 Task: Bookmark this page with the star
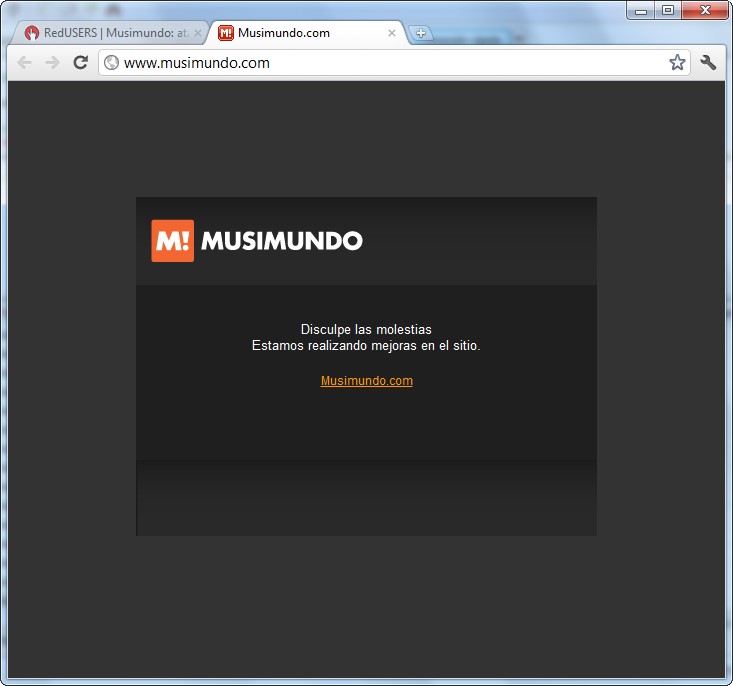click(x=677, y=62)
